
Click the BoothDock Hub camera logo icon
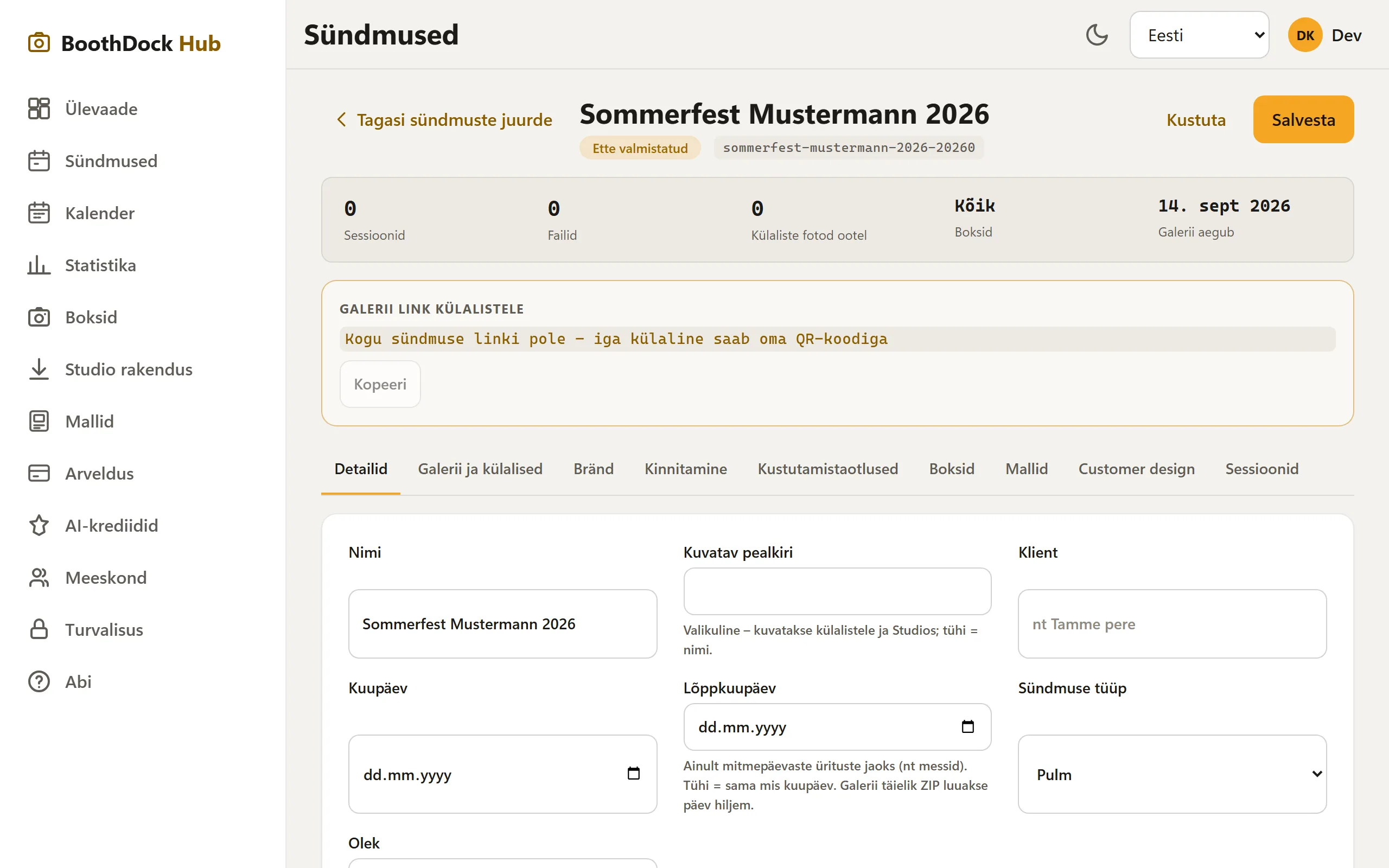pos(39,43)
